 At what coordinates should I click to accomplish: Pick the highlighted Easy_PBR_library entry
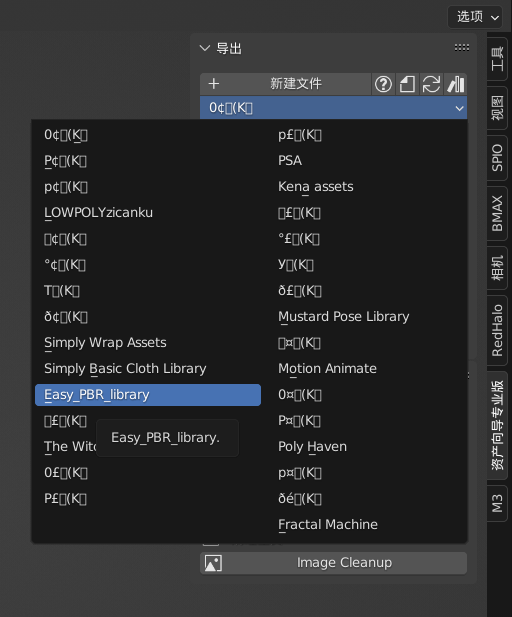point(148,395)
